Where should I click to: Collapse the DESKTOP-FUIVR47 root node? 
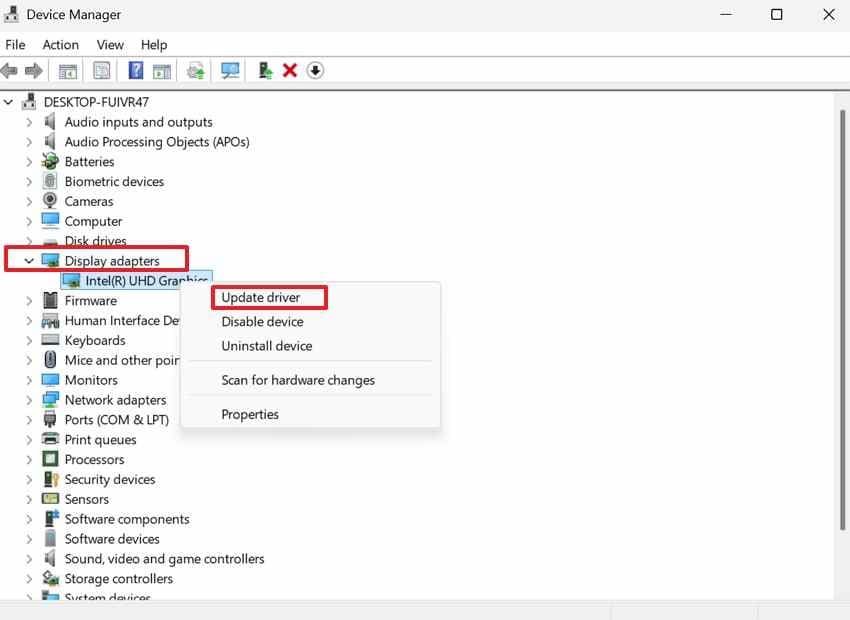8,101
